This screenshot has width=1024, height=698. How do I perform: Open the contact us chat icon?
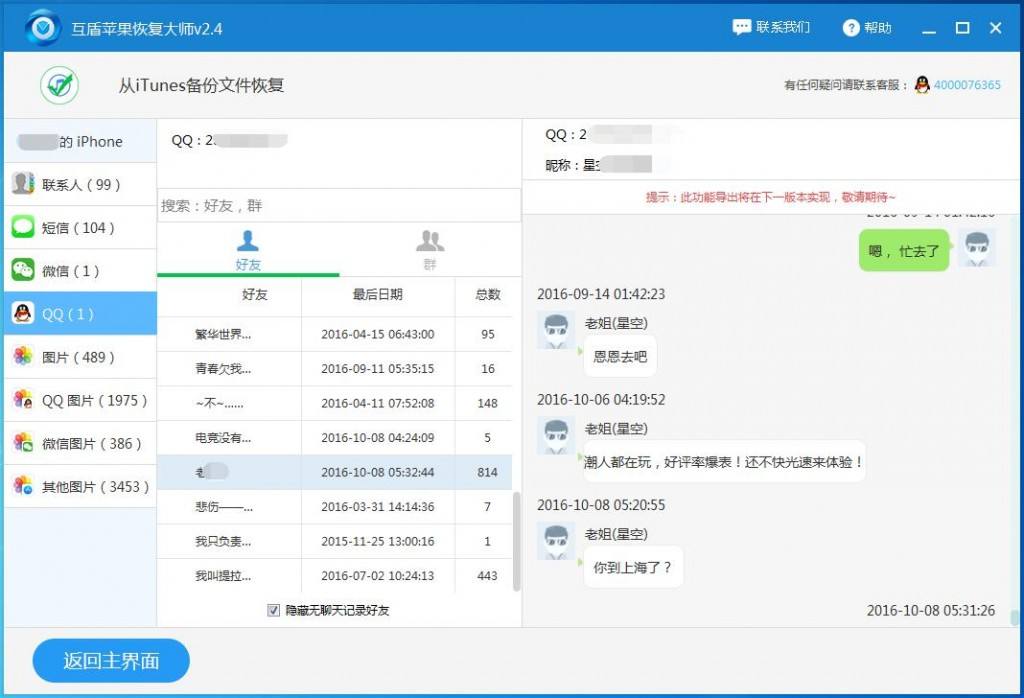[x=741, y=27]
